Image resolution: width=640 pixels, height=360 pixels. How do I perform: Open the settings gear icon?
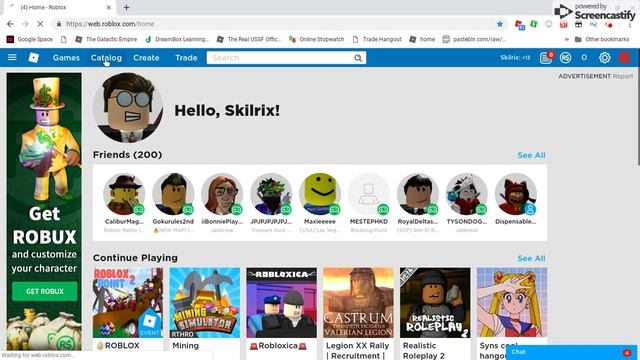pyautogui.click(x=604, y=58)
